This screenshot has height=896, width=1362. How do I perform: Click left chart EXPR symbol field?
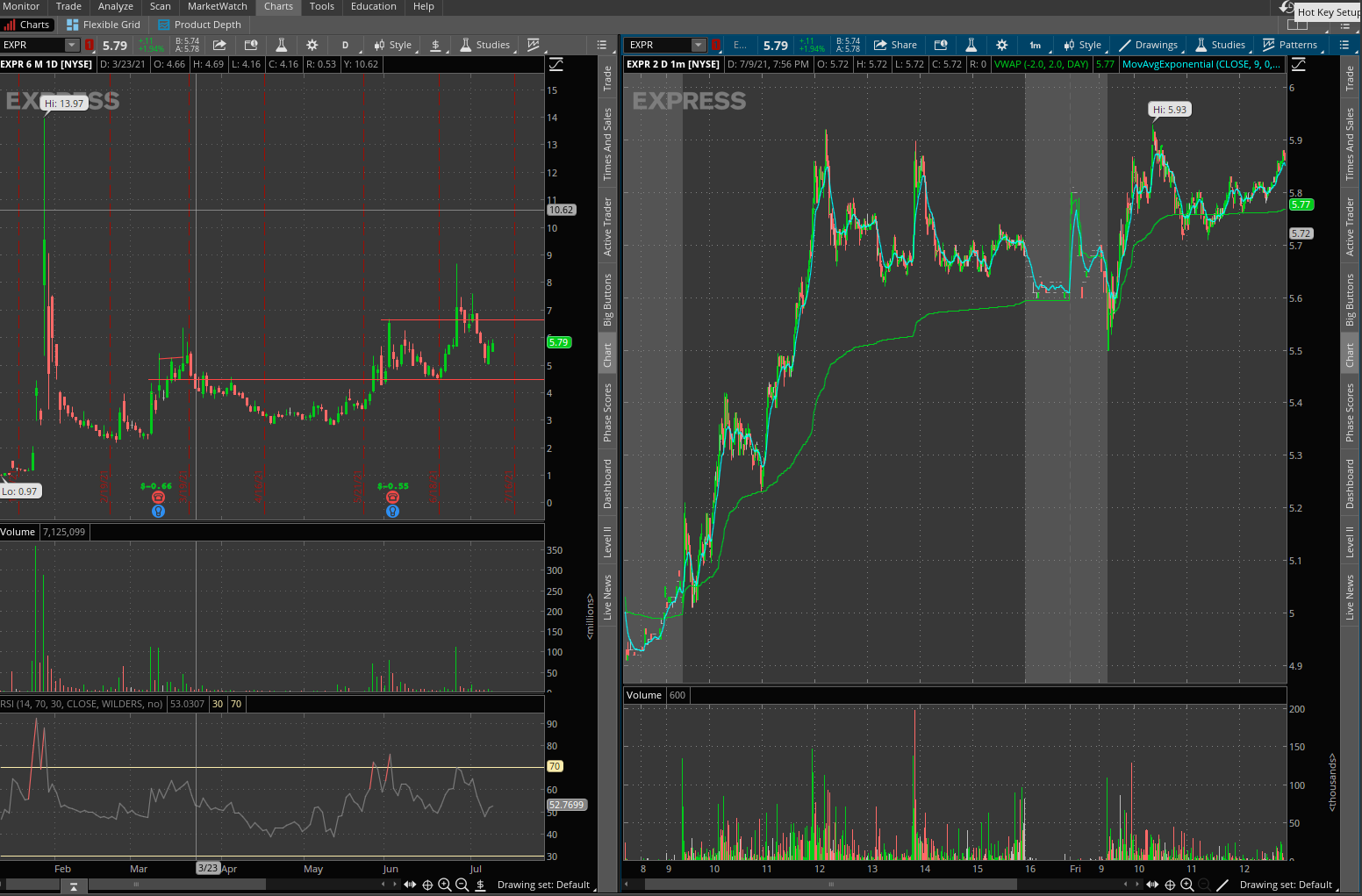click(33, 45)
